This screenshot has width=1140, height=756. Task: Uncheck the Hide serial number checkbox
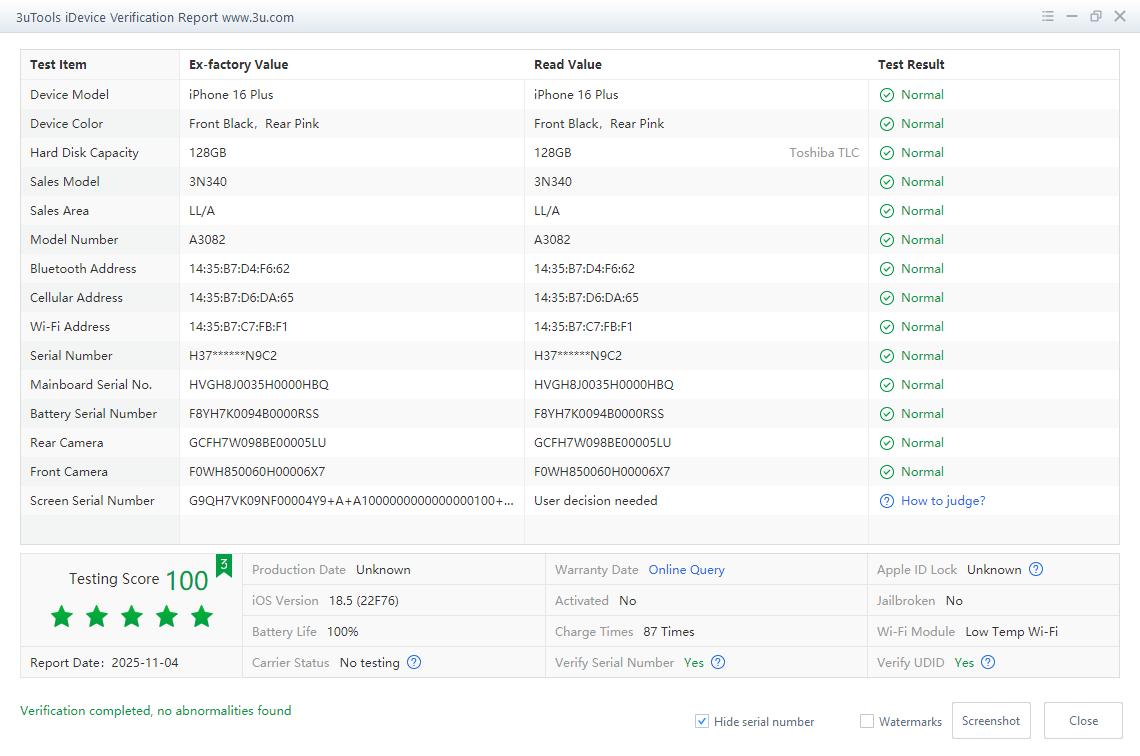[702, 721]
